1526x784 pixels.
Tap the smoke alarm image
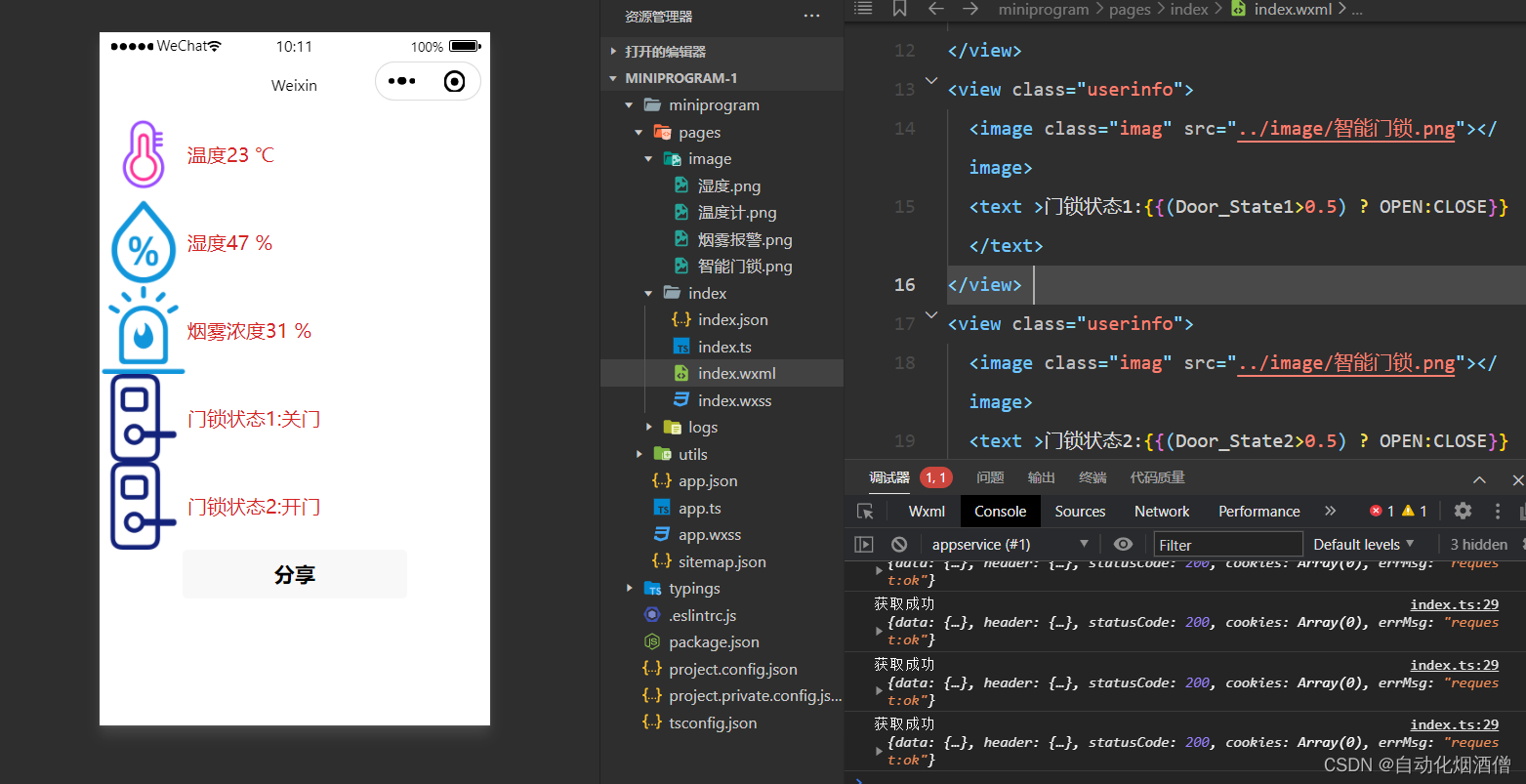[x=144, y=330]
